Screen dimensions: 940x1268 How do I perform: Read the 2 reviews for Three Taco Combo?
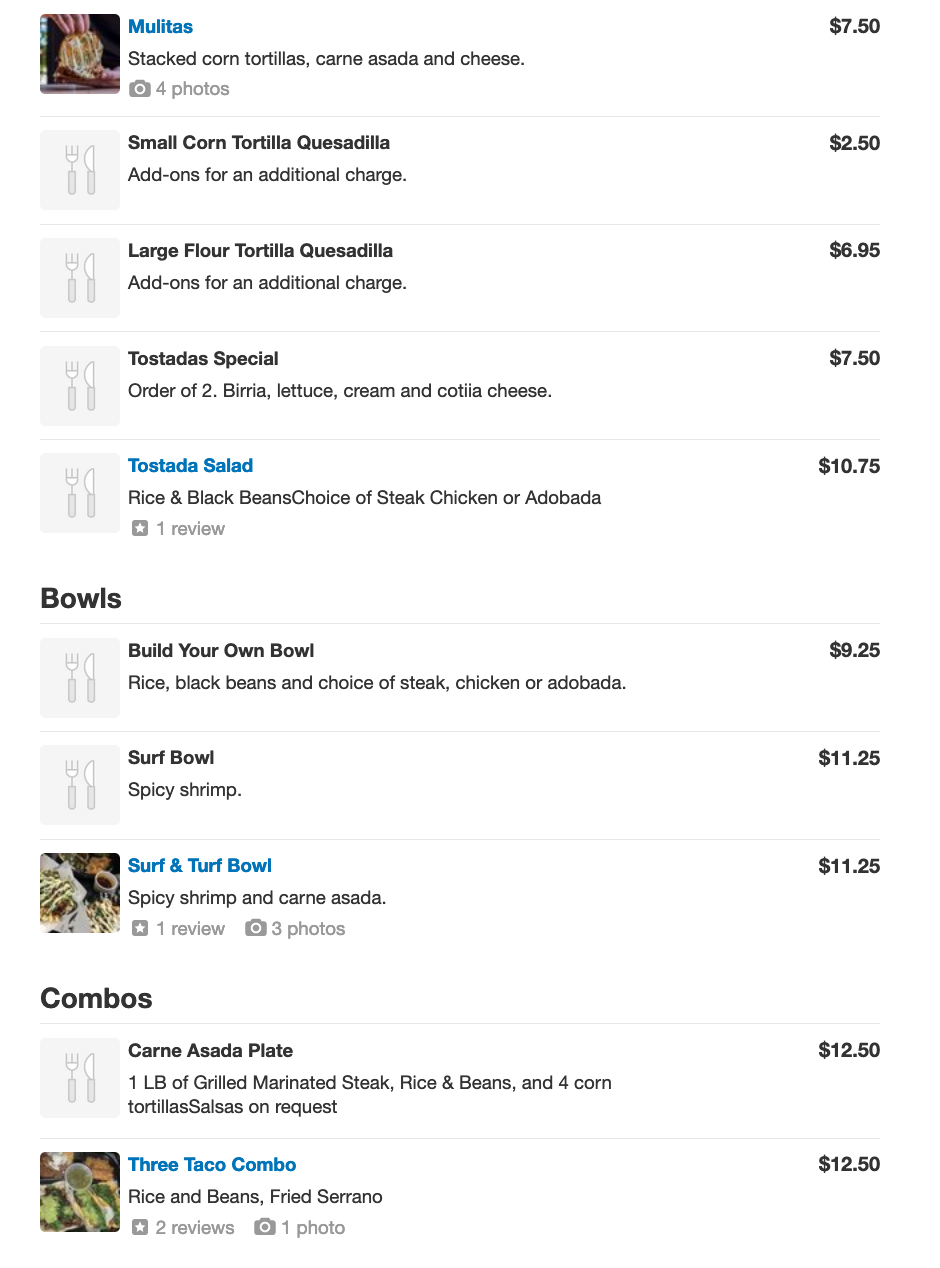195,1228
